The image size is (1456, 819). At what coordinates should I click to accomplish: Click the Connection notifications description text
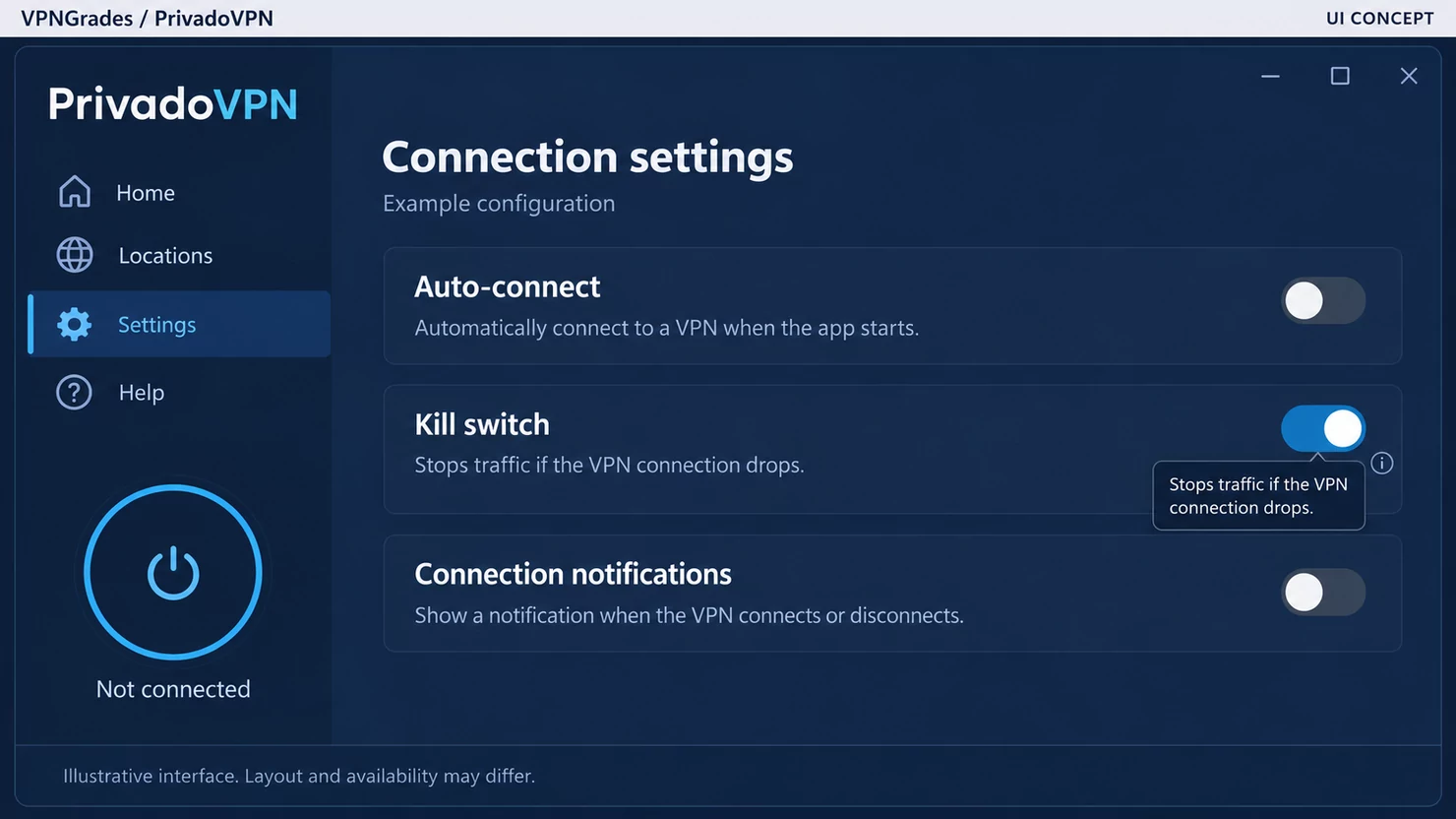click(x=690, y=615)
